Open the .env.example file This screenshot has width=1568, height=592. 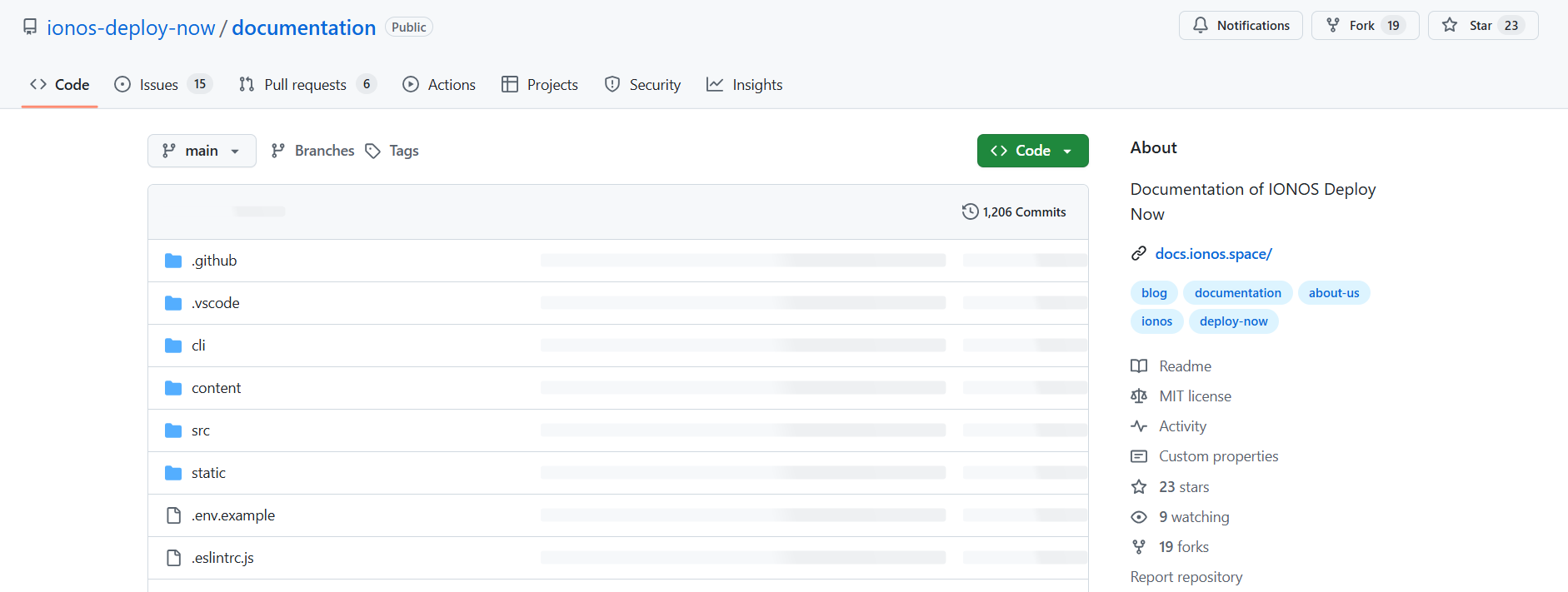point(233,515)
